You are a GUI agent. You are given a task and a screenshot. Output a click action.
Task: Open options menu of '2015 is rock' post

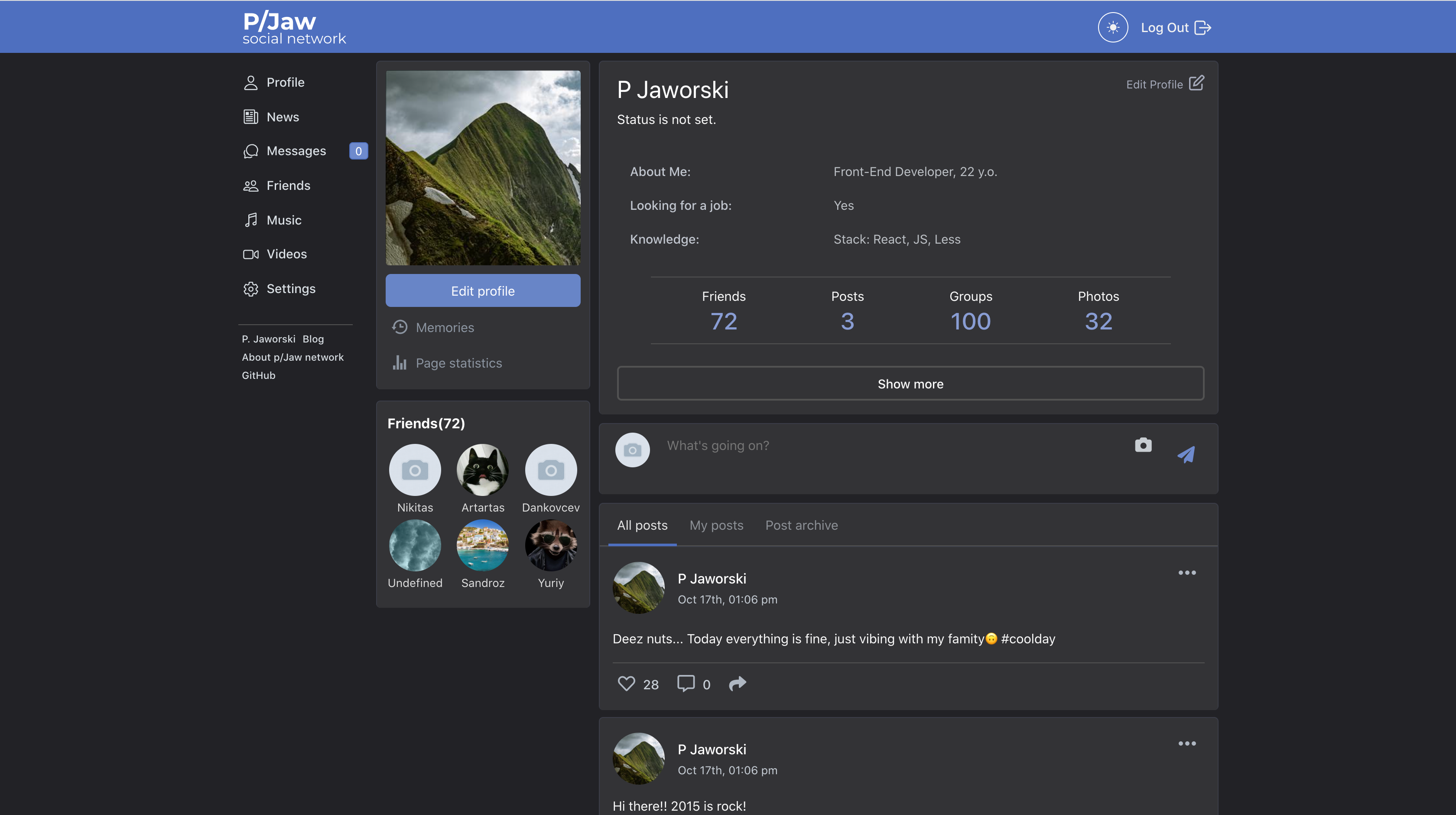pos(1186,743)
